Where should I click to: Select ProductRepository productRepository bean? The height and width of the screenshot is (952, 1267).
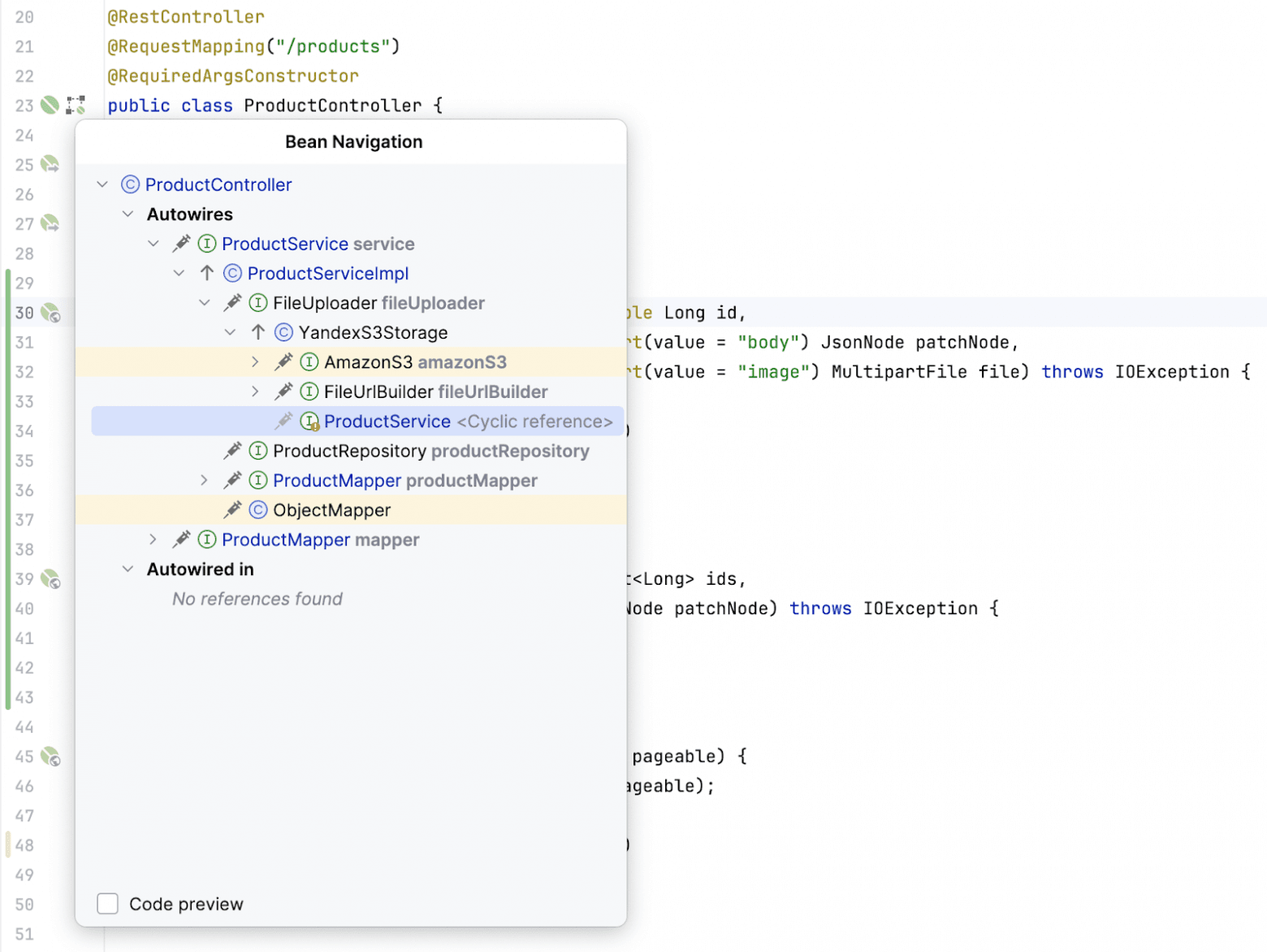coord(431,451)
